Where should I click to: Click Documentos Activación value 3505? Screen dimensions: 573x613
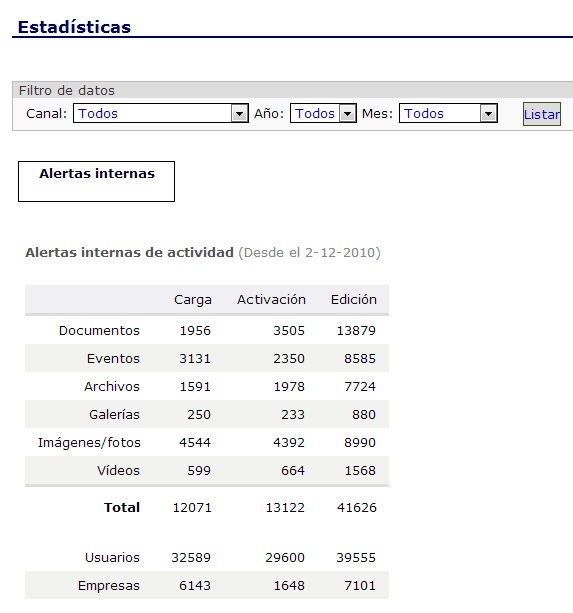click(x=289, y=331)
